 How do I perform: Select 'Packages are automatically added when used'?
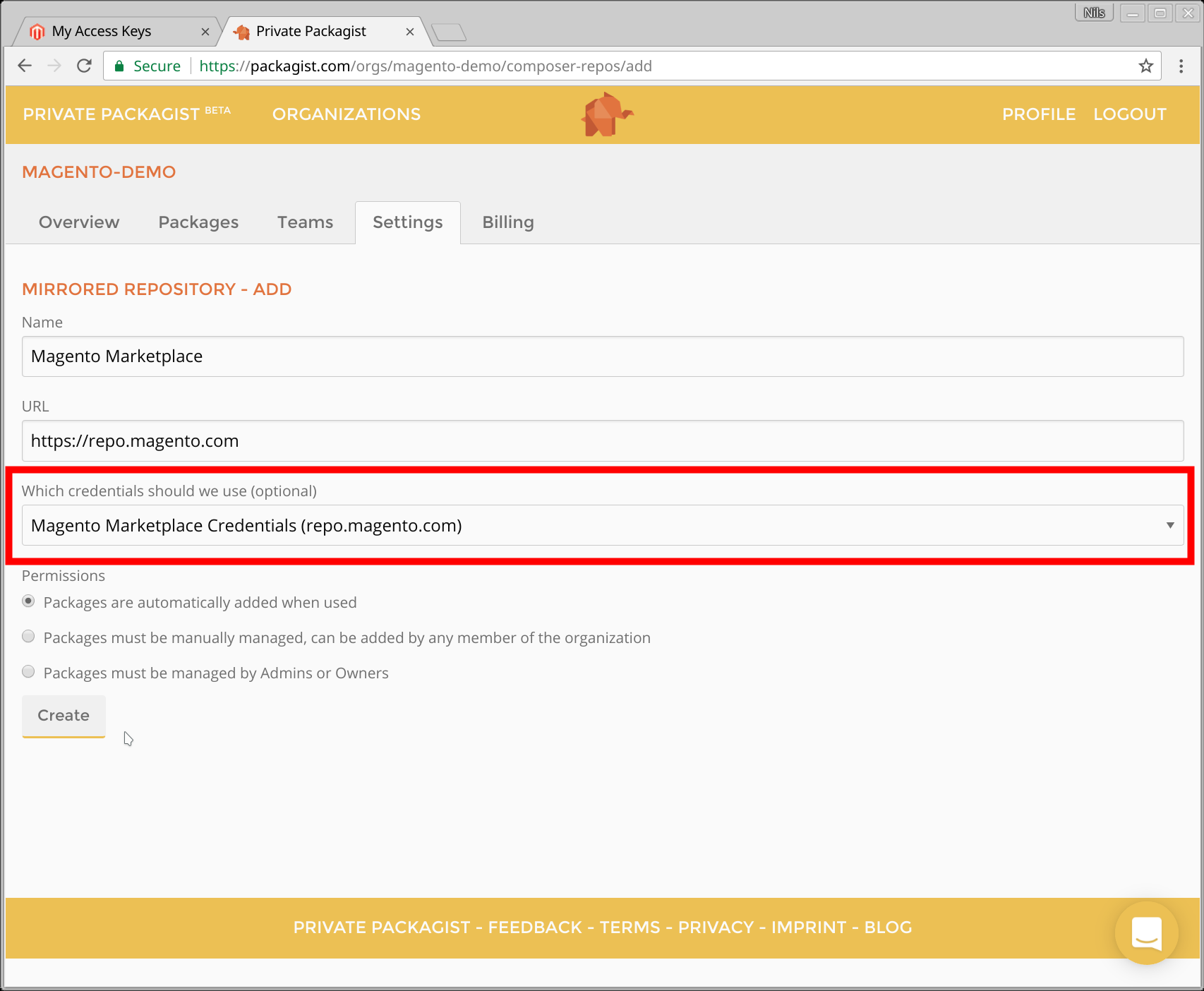(28, 601)
